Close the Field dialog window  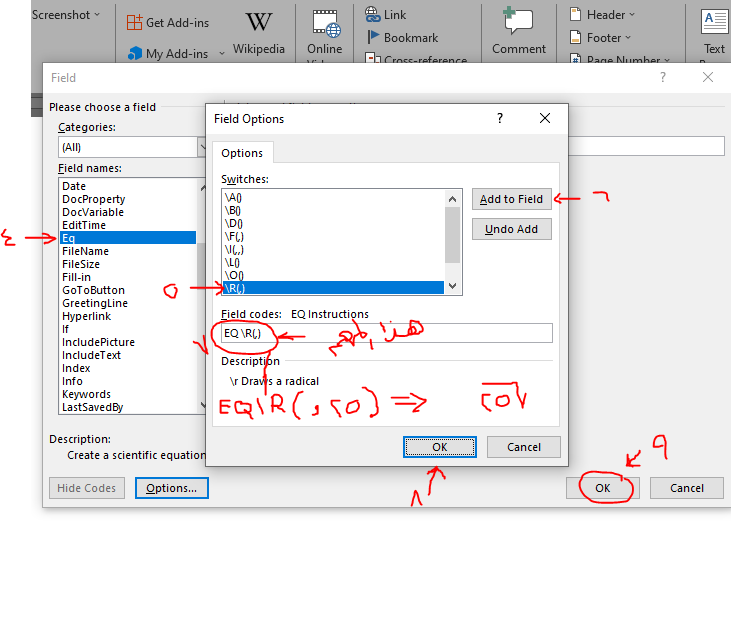click(x=708, y=77)
